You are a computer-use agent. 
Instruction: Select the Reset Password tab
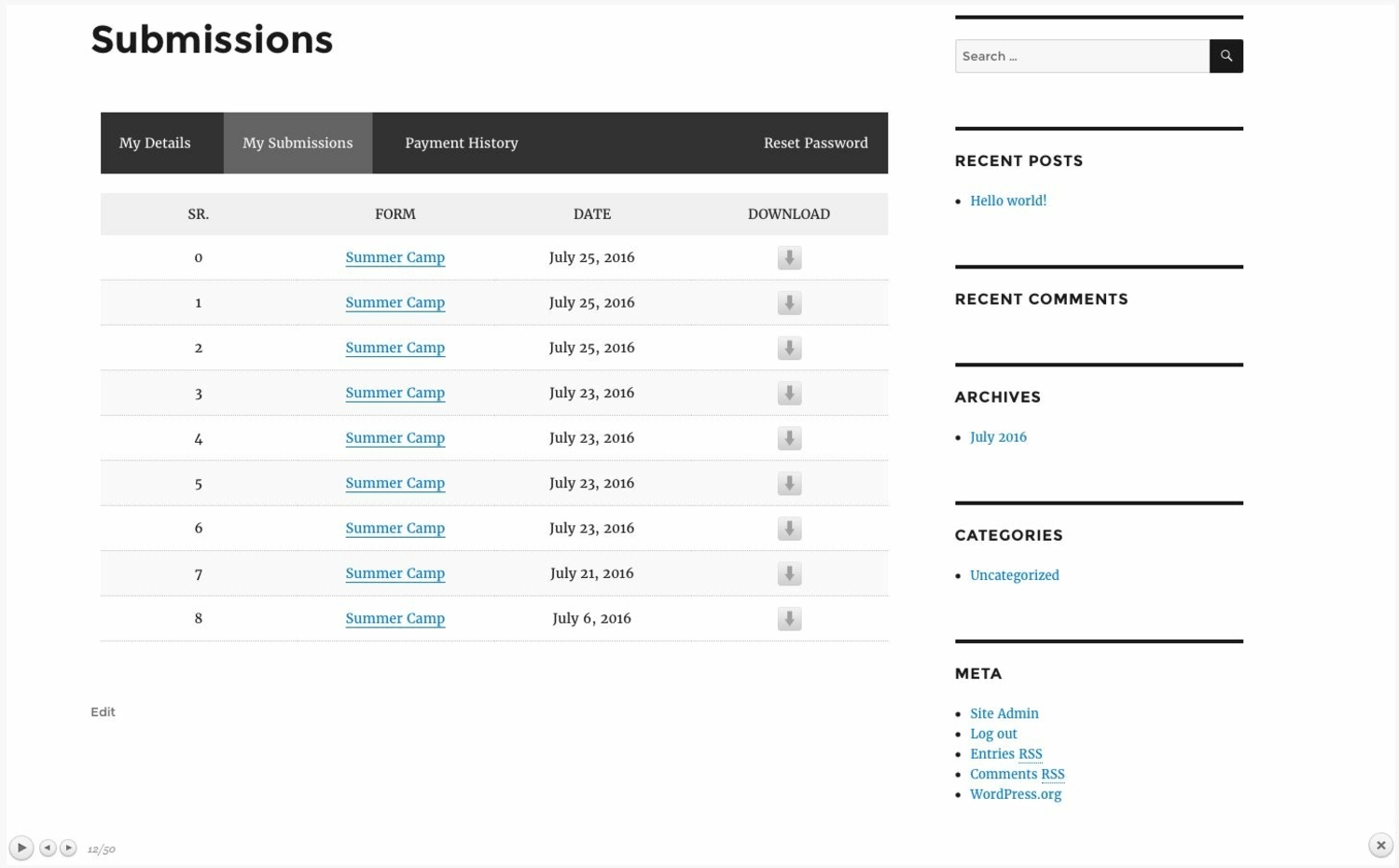click(815, 143)
